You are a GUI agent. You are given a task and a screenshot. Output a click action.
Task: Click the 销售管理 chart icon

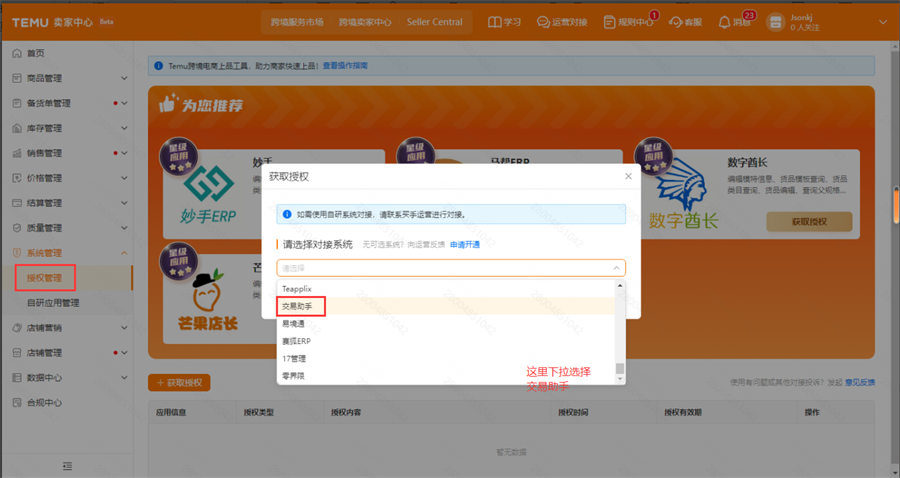click(x=17, y=153)
